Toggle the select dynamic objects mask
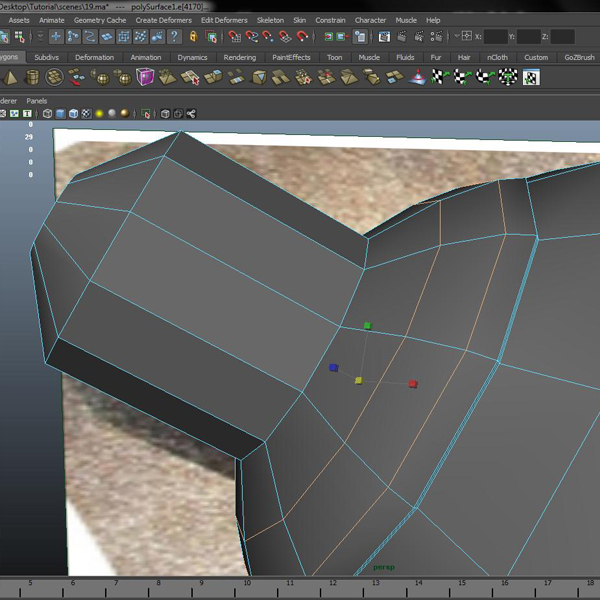The width and height of the screenshot is (600, 600). point(140,37)
